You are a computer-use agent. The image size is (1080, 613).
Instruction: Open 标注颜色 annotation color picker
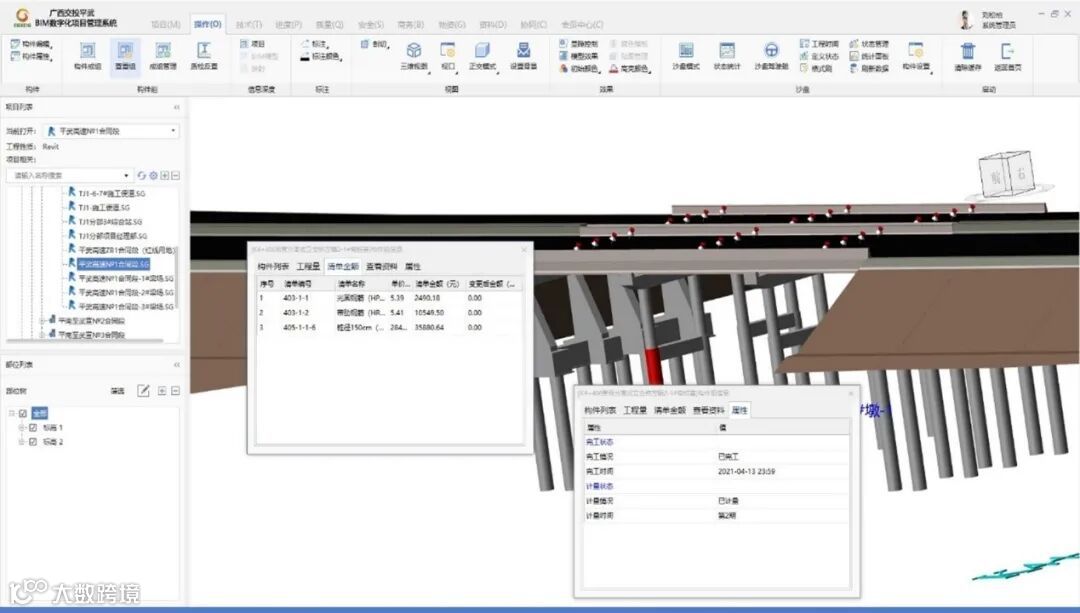[320, 56]
